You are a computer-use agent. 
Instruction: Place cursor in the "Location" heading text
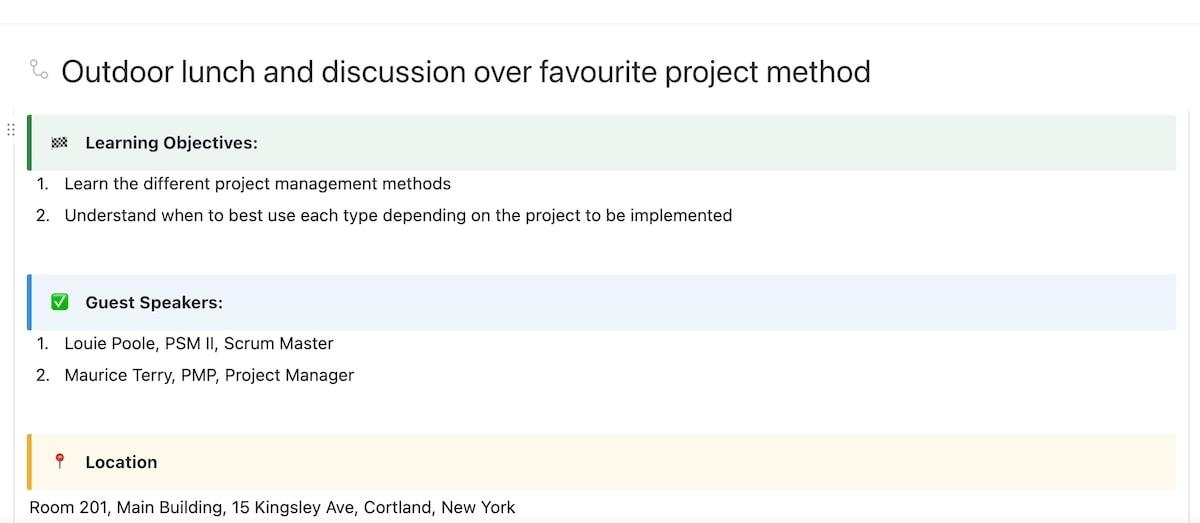[x=121, y=462]
